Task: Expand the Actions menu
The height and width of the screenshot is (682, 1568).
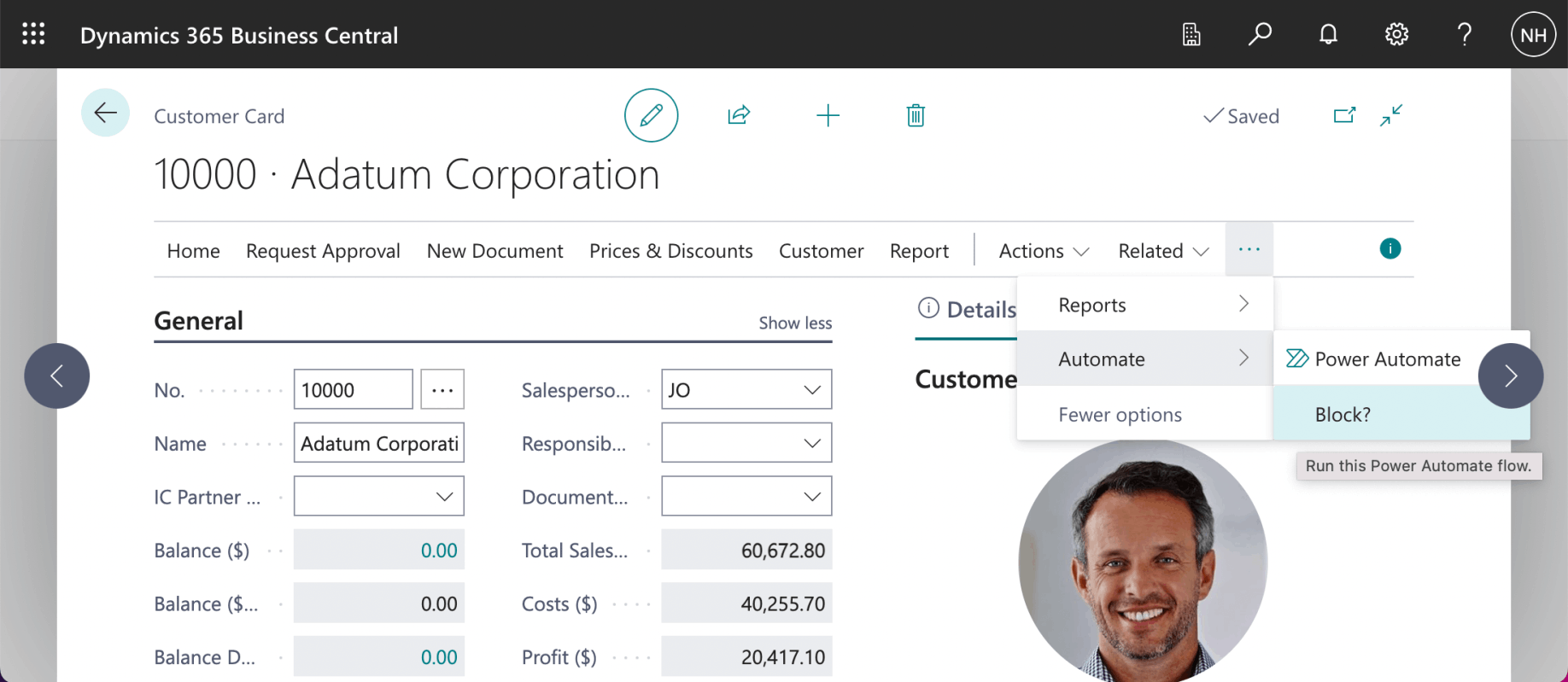Action: tap(1044, 251)
